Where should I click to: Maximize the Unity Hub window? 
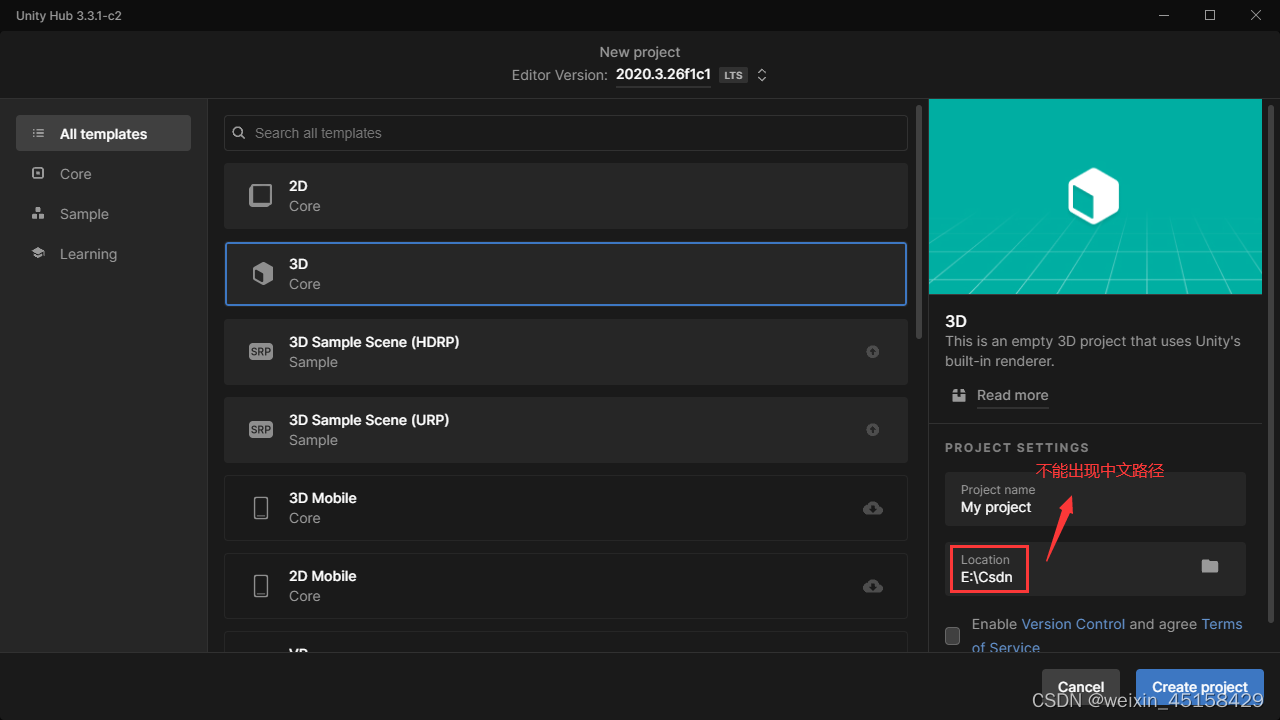point(1210,15)
